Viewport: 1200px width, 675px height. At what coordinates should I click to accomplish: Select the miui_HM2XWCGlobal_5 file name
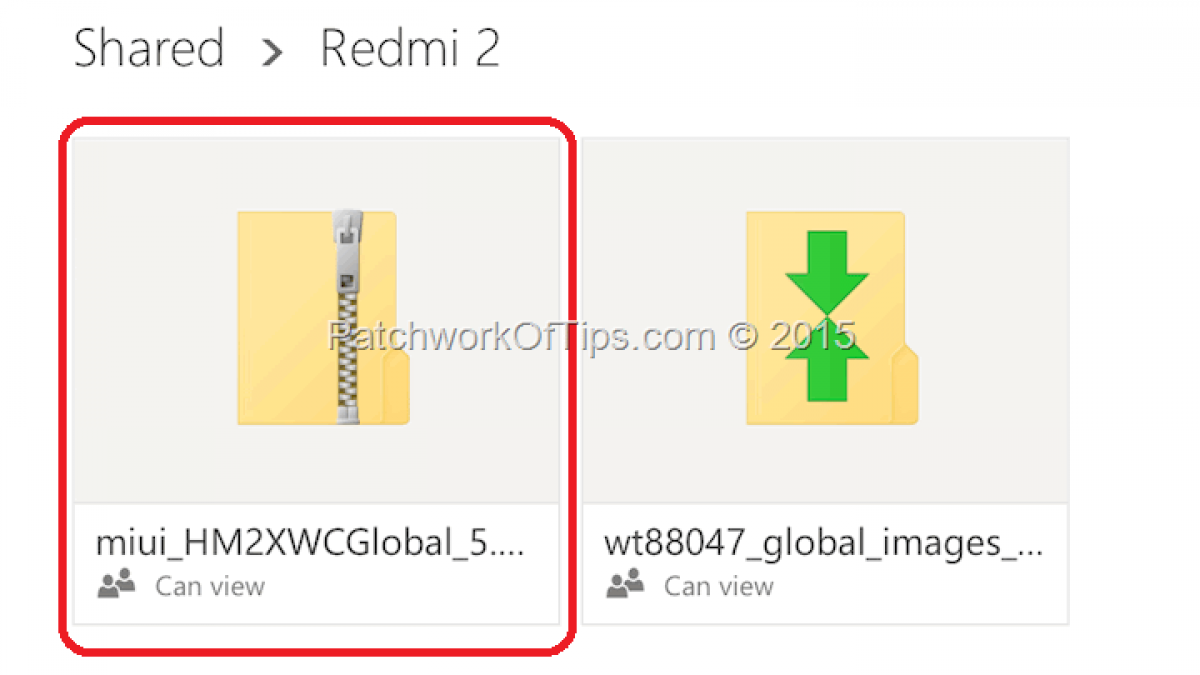point(310,544)
